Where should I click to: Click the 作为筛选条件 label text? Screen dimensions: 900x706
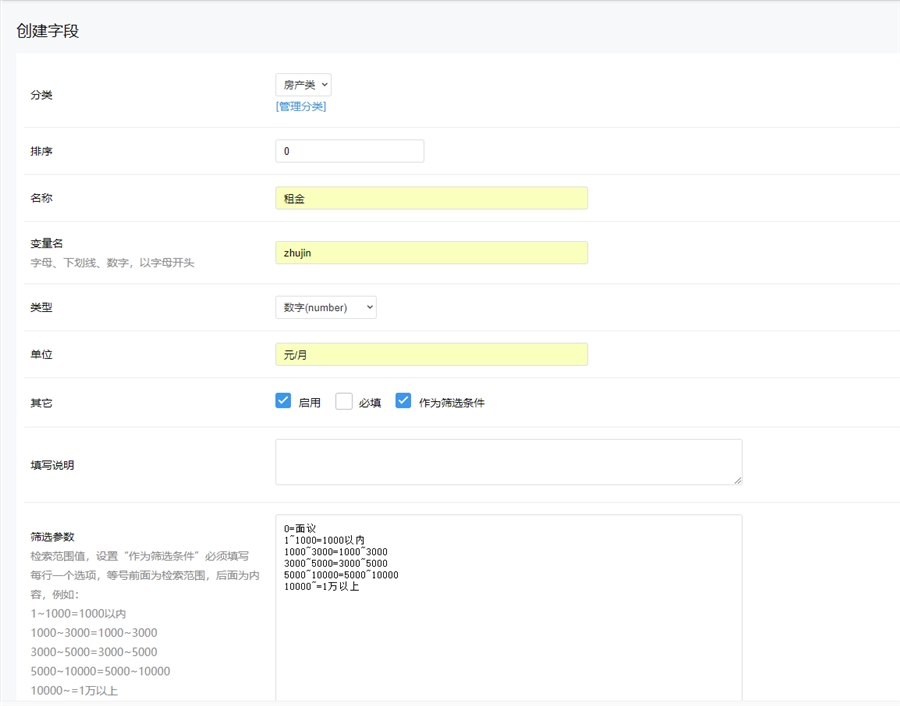click(x=452, y=403)
